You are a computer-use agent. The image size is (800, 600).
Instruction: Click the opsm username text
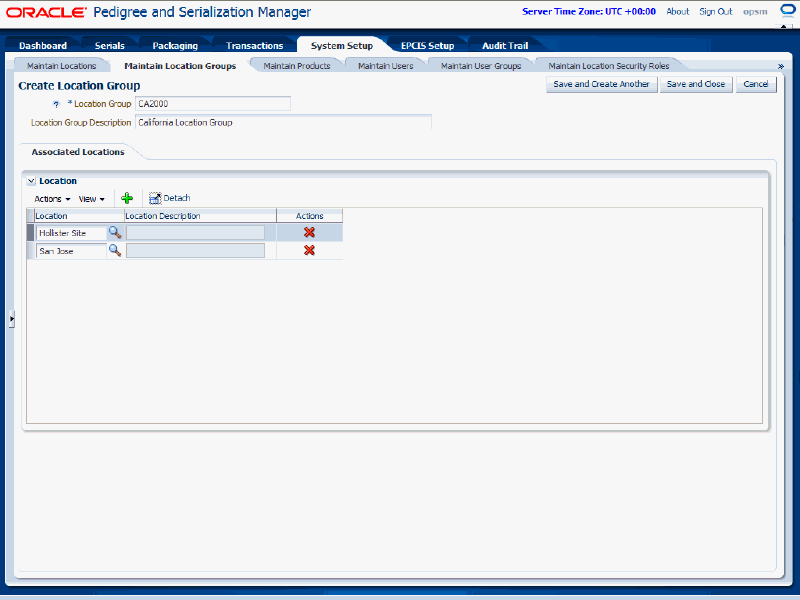(x=755, y=11)
